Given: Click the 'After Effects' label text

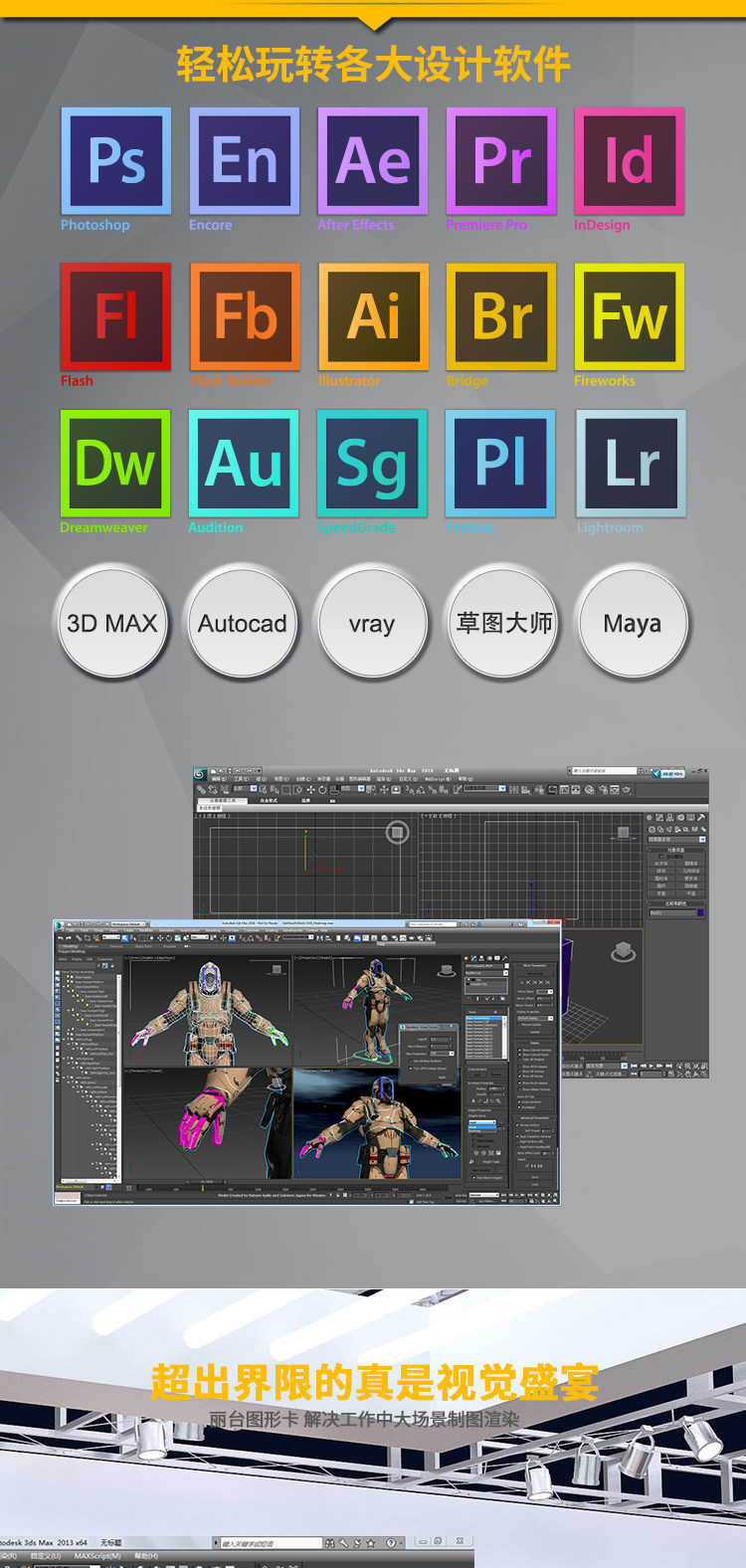Looking at the screenshot, I should (x=355, y=225).
